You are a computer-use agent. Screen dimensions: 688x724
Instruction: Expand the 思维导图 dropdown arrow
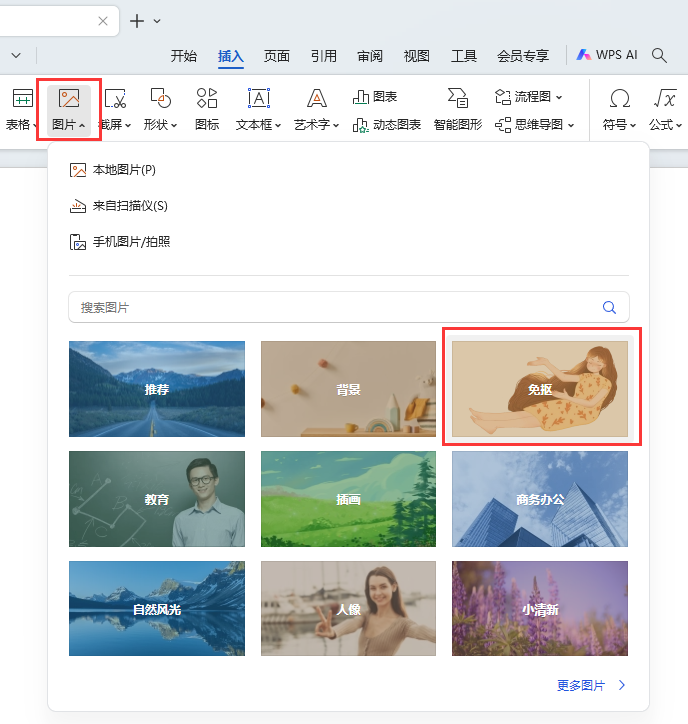click(571, 125)
